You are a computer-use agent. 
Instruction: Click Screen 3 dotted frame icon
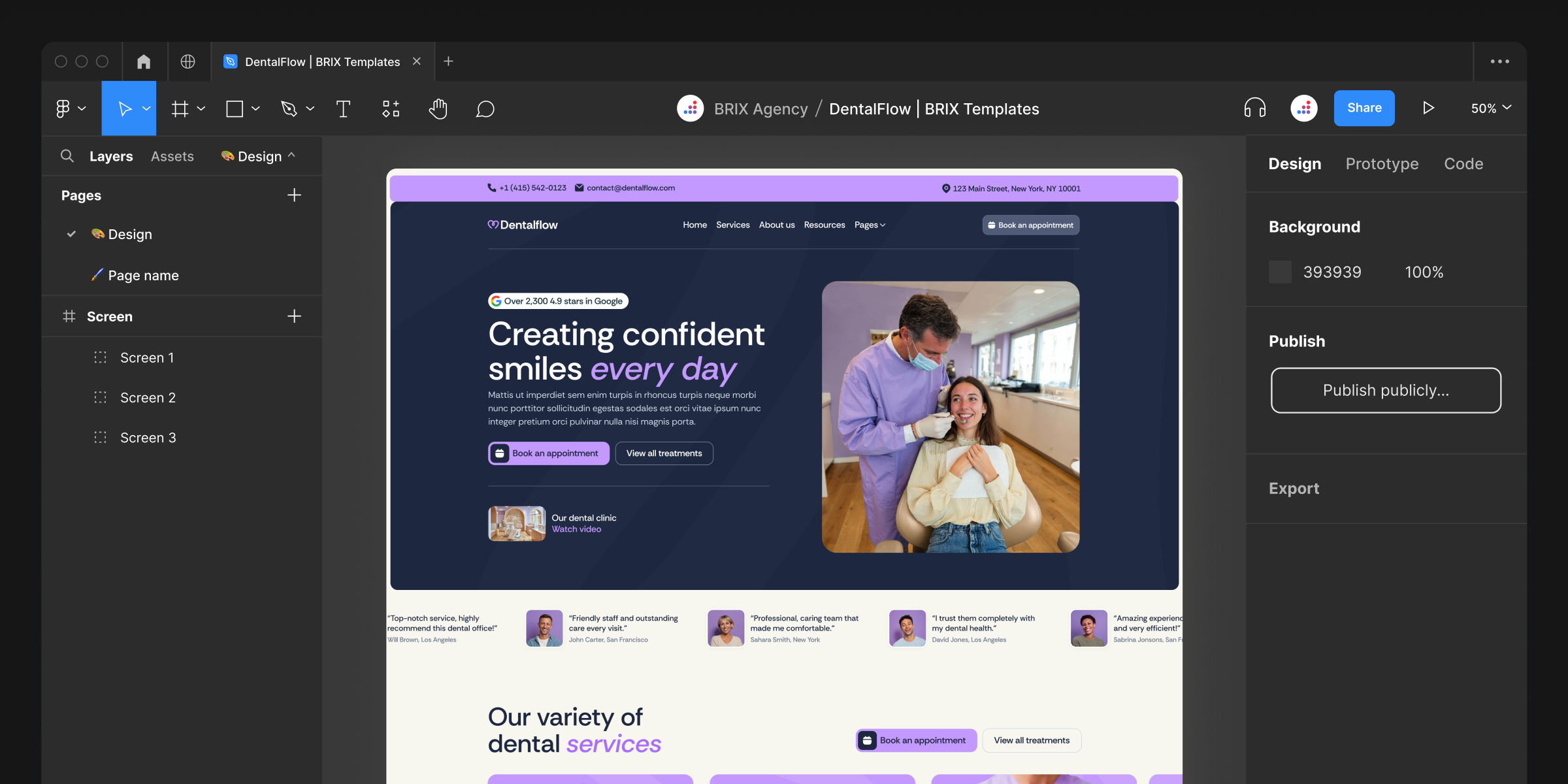click(x=100, y=437)
